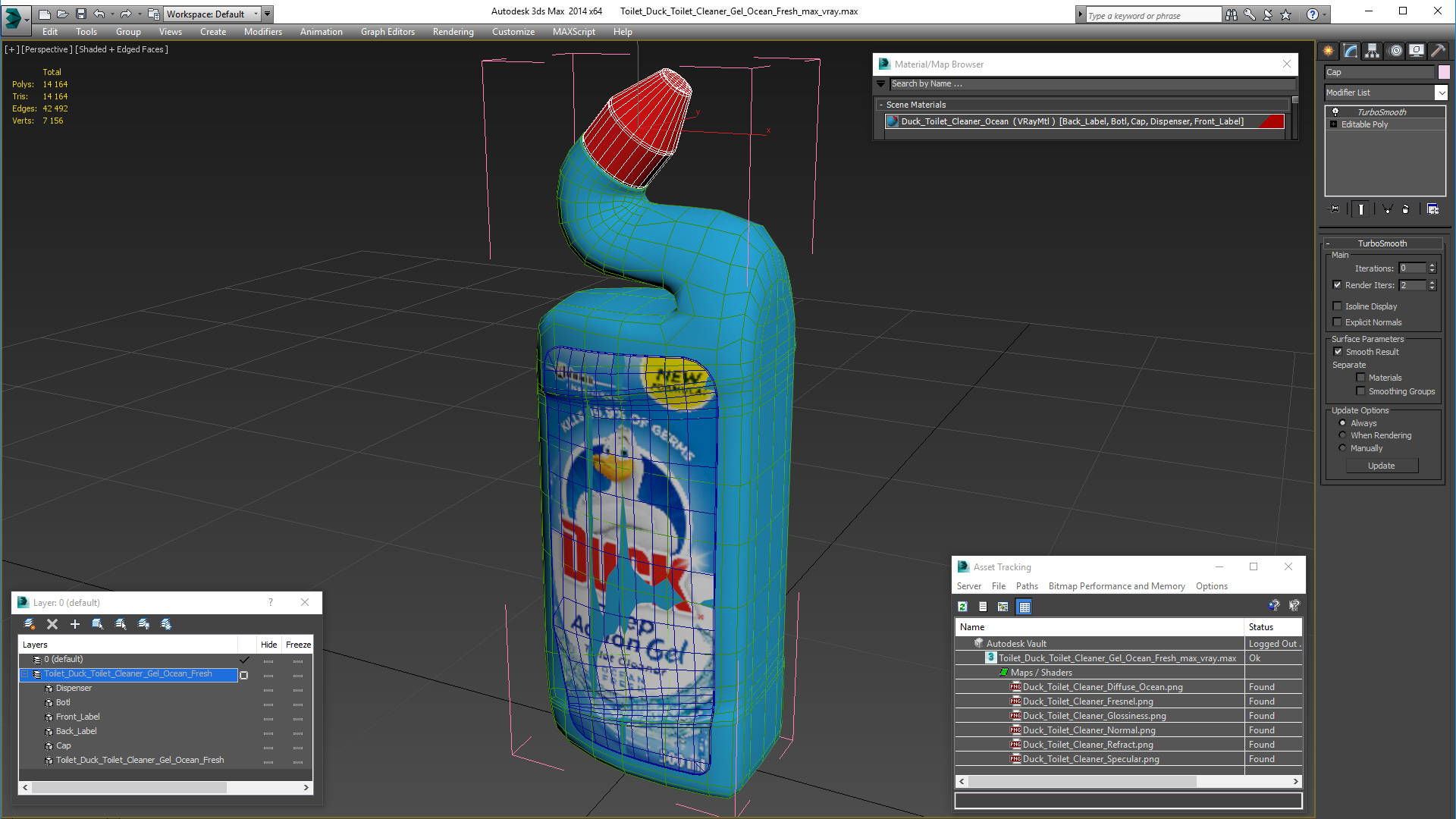Open the Modifiers menu
The width and height of the screenshot is (1456, 819).
262,32
